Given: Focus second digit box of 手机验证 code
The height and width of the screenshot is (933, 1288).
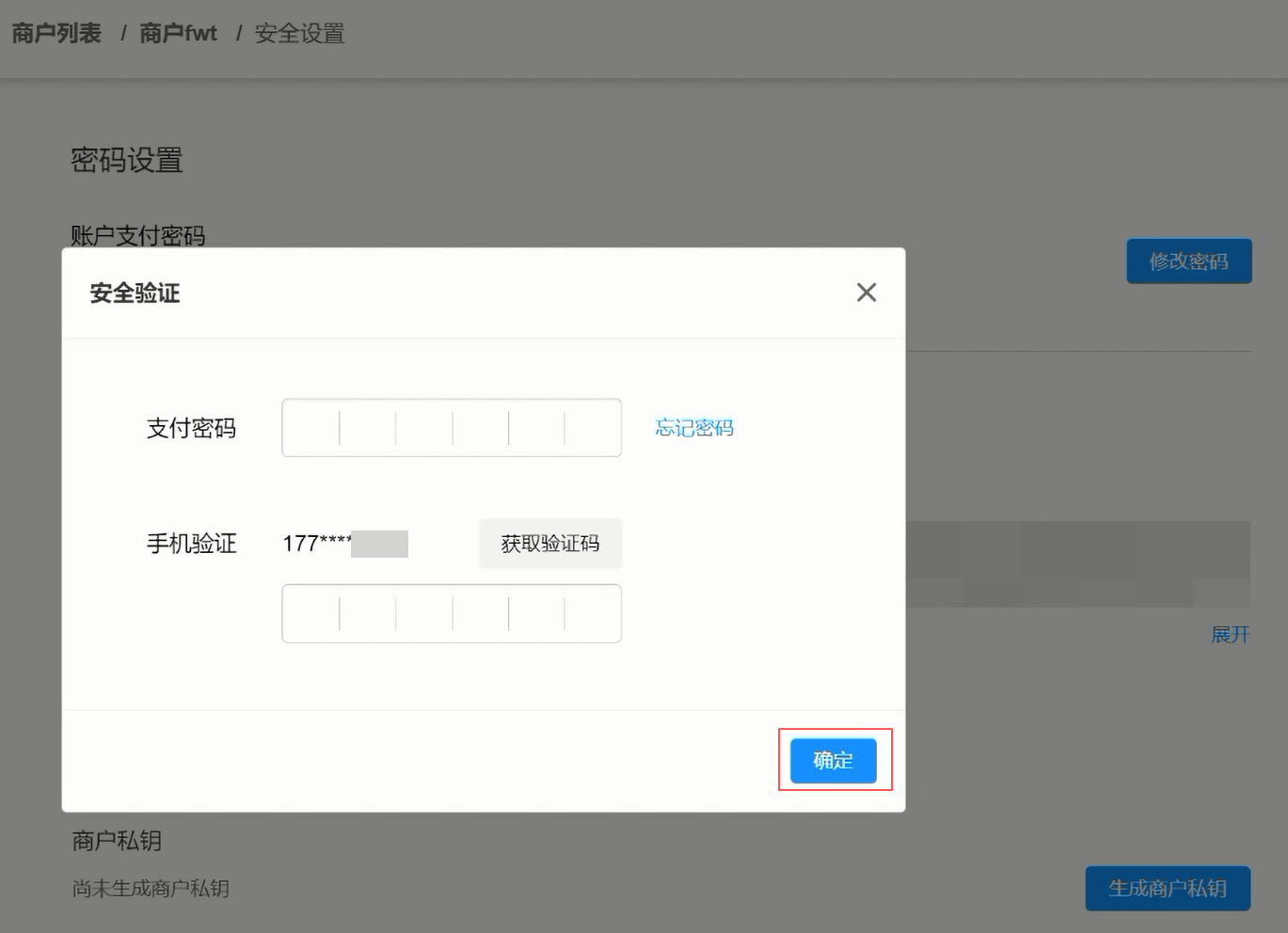Looking at the screenshot, I should 368,613.
